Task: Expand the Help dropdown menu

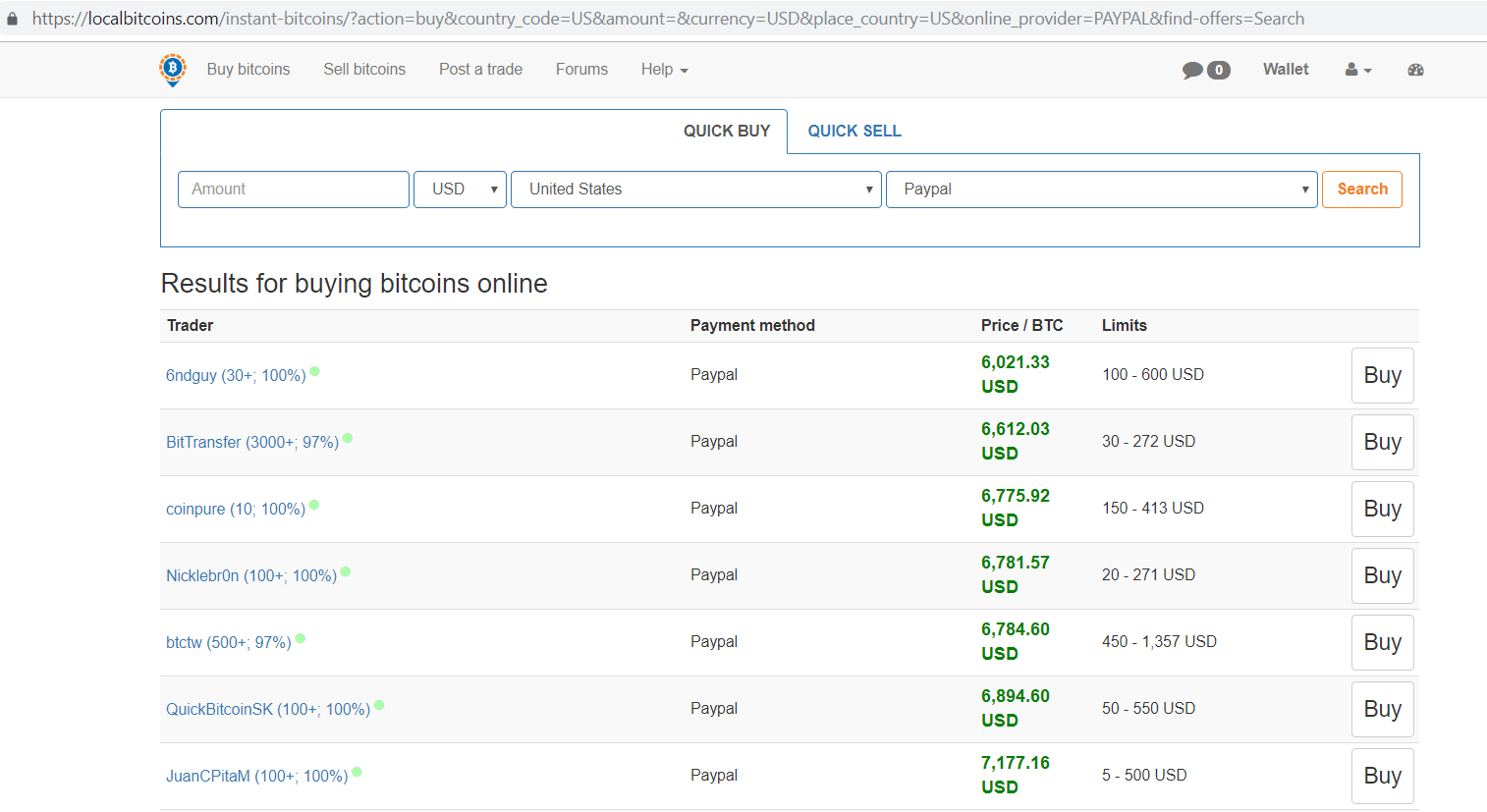Action: 665,70
